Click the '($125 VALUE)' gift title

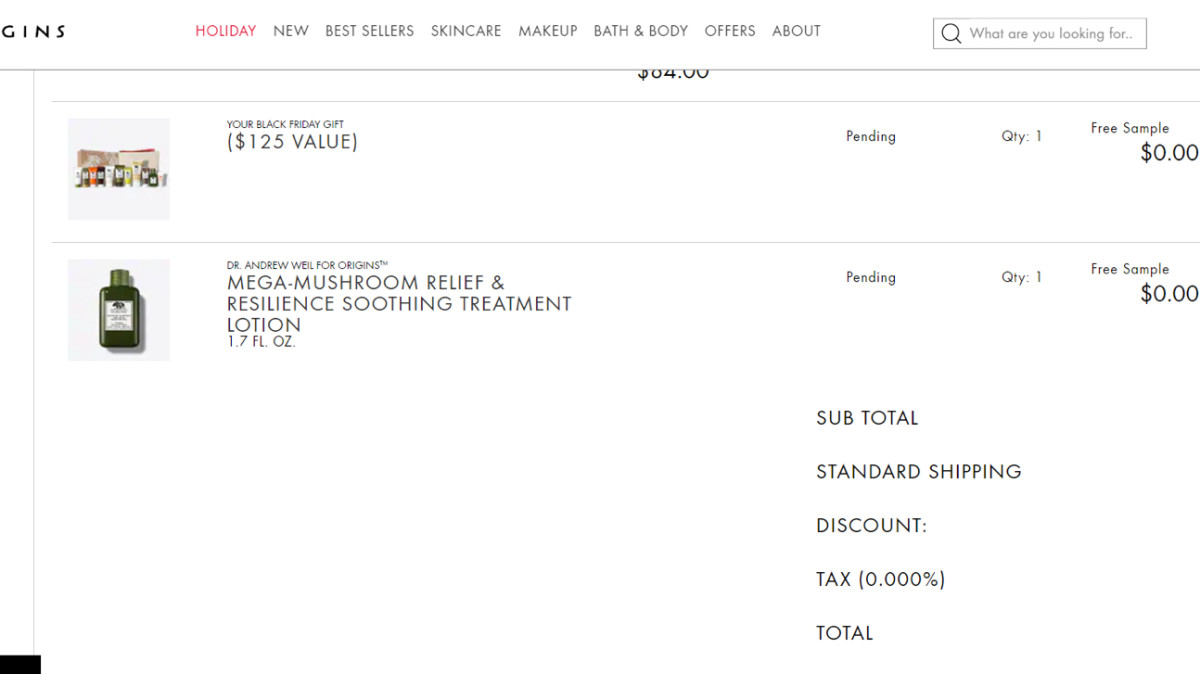[292, 142]
